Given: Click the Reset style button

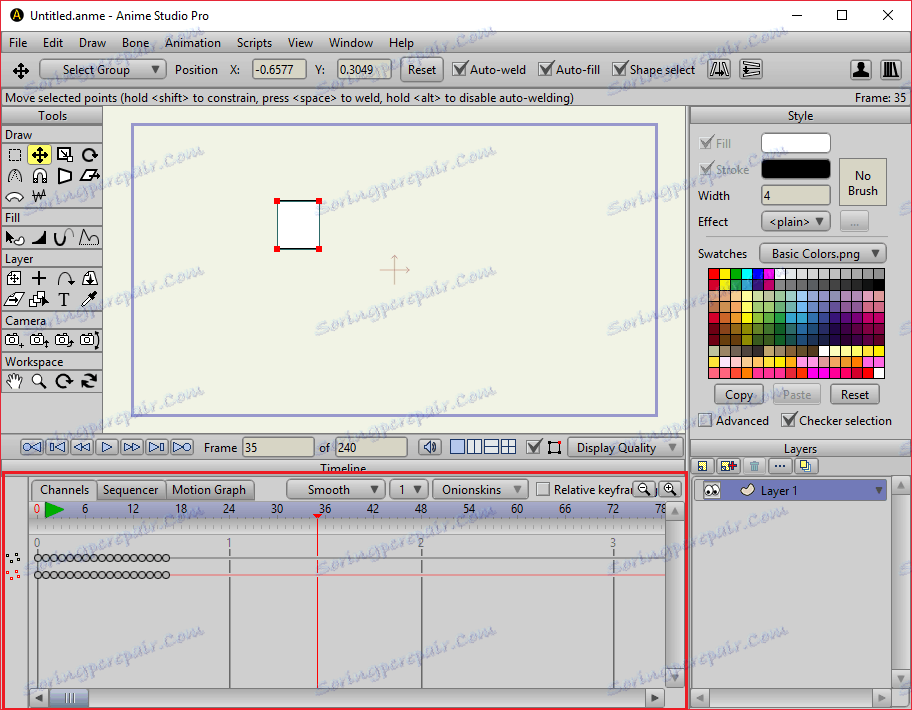Looking at the screenshot, I should click(854, 394).
